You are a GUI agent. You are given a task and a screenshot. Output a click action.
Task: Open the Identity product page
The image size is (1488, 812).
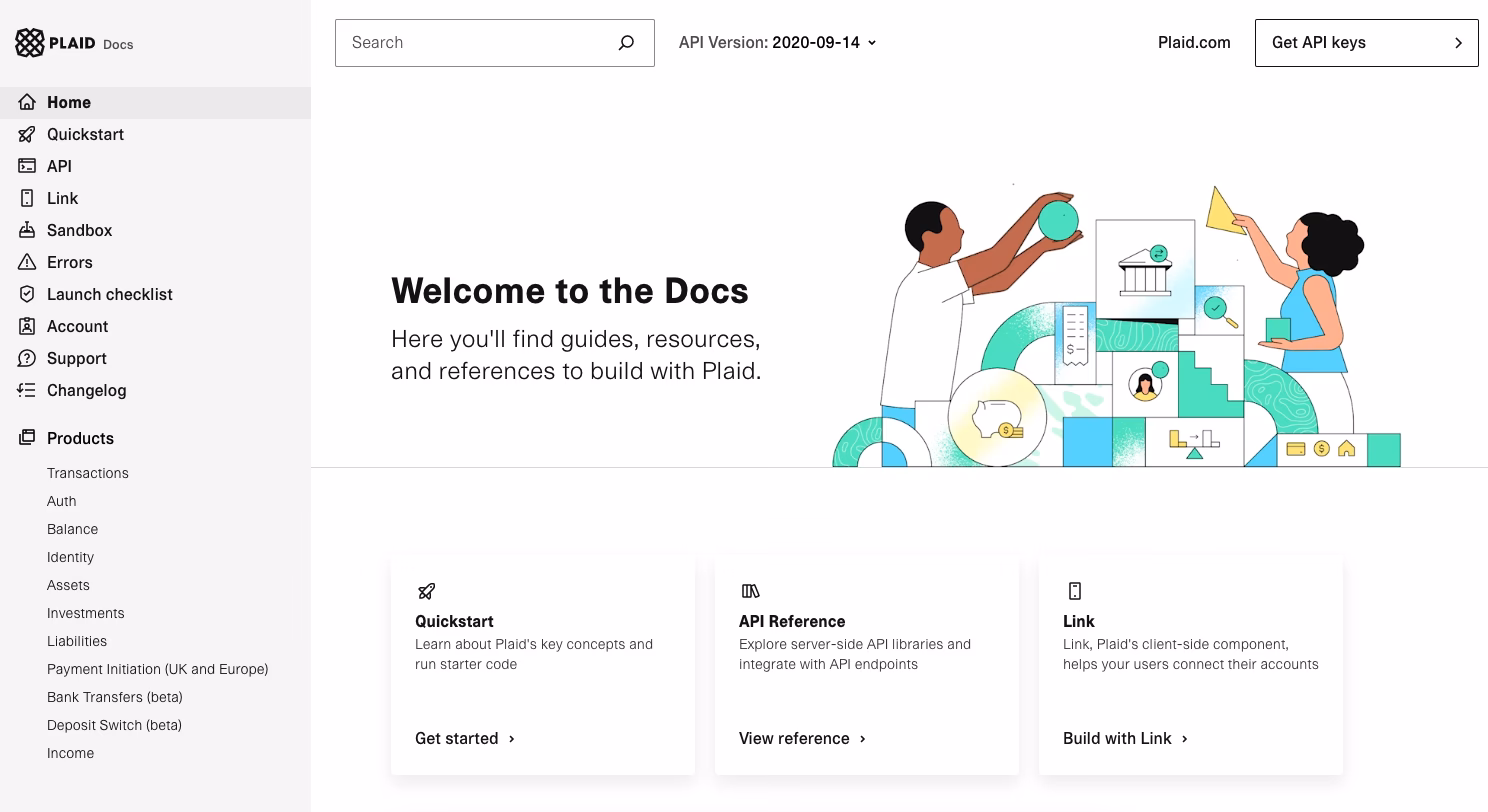[x=70, y=557]
